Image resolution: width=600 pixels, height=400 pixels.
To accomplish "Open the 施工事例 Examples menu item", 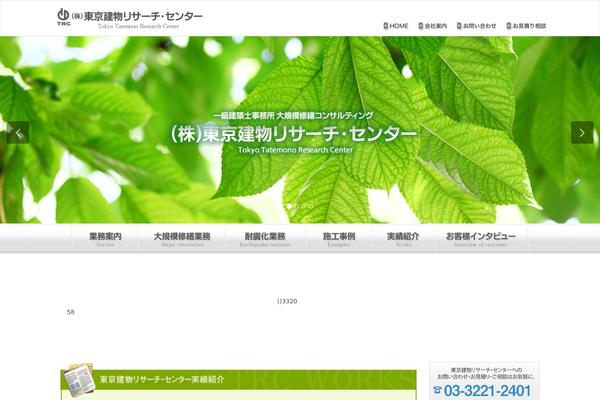I will click(339, 239).
